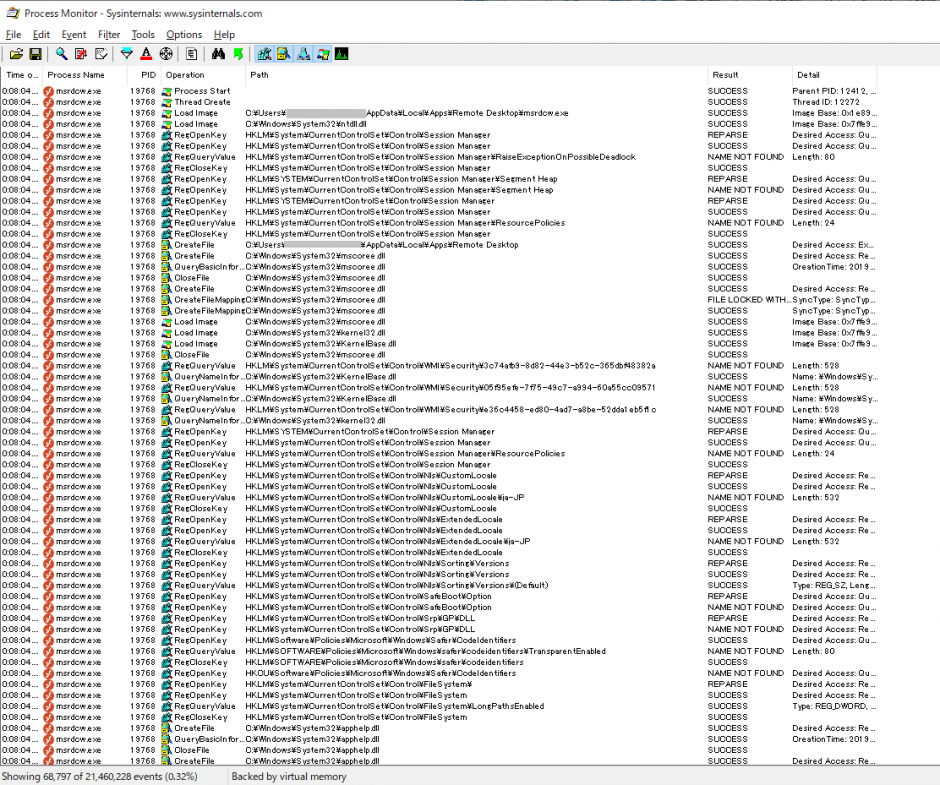
Task: Open the Options menu
Action: (x=184, y=35)
